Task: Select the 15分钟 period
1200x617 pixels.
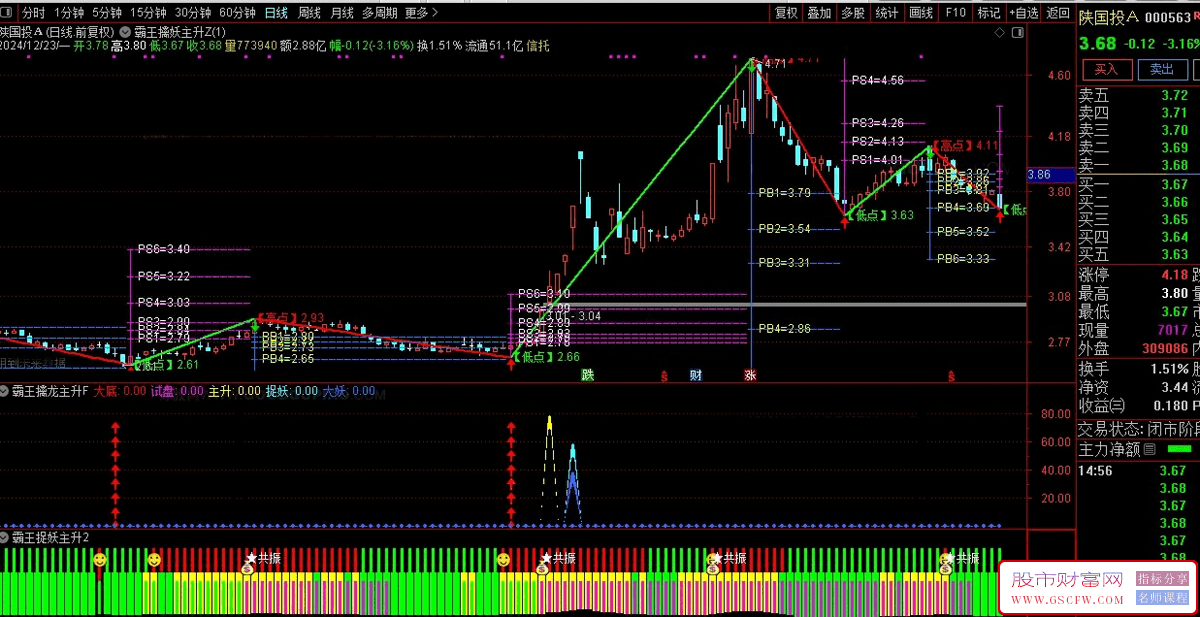Action: (148, 13)
